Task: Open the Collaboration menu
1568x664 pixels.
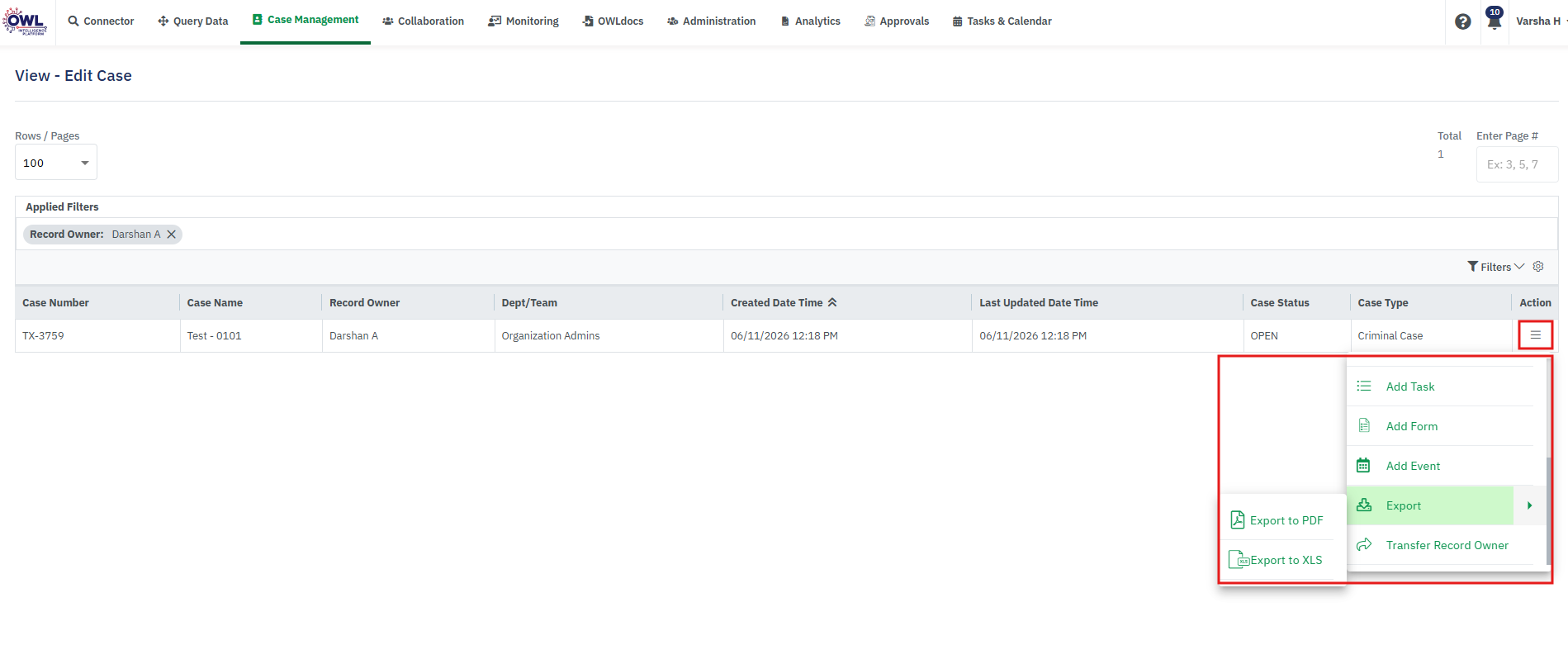Action: pos(424,21)
